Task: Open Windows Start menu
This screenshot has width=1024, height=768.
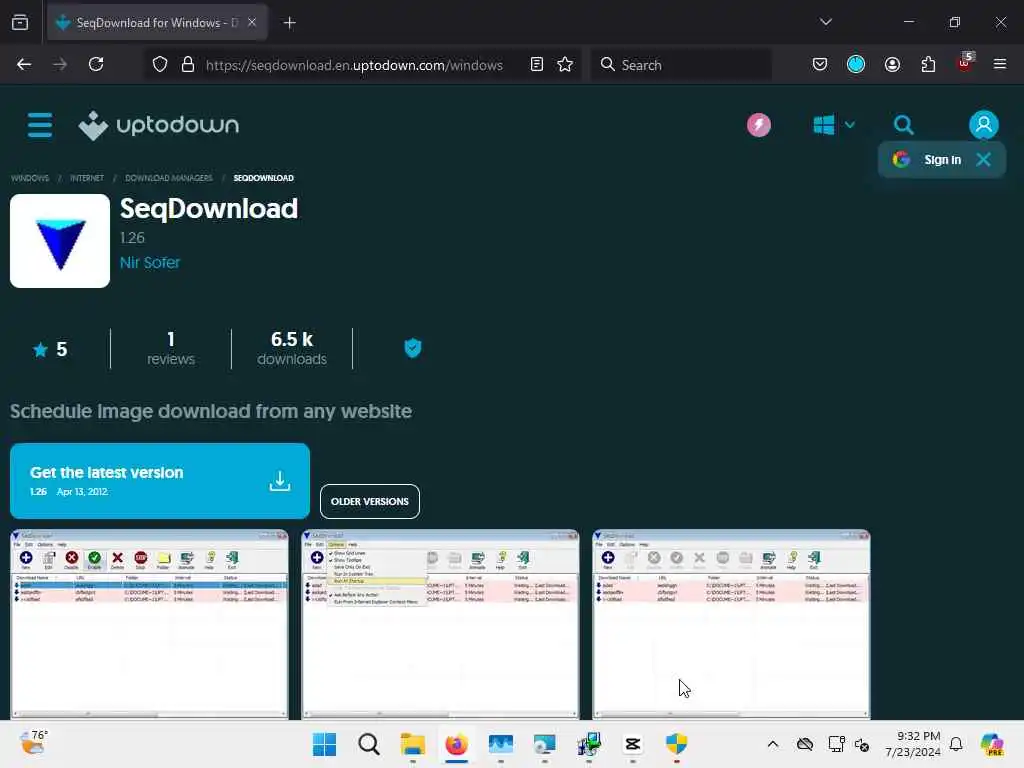Action: (325, 744)
